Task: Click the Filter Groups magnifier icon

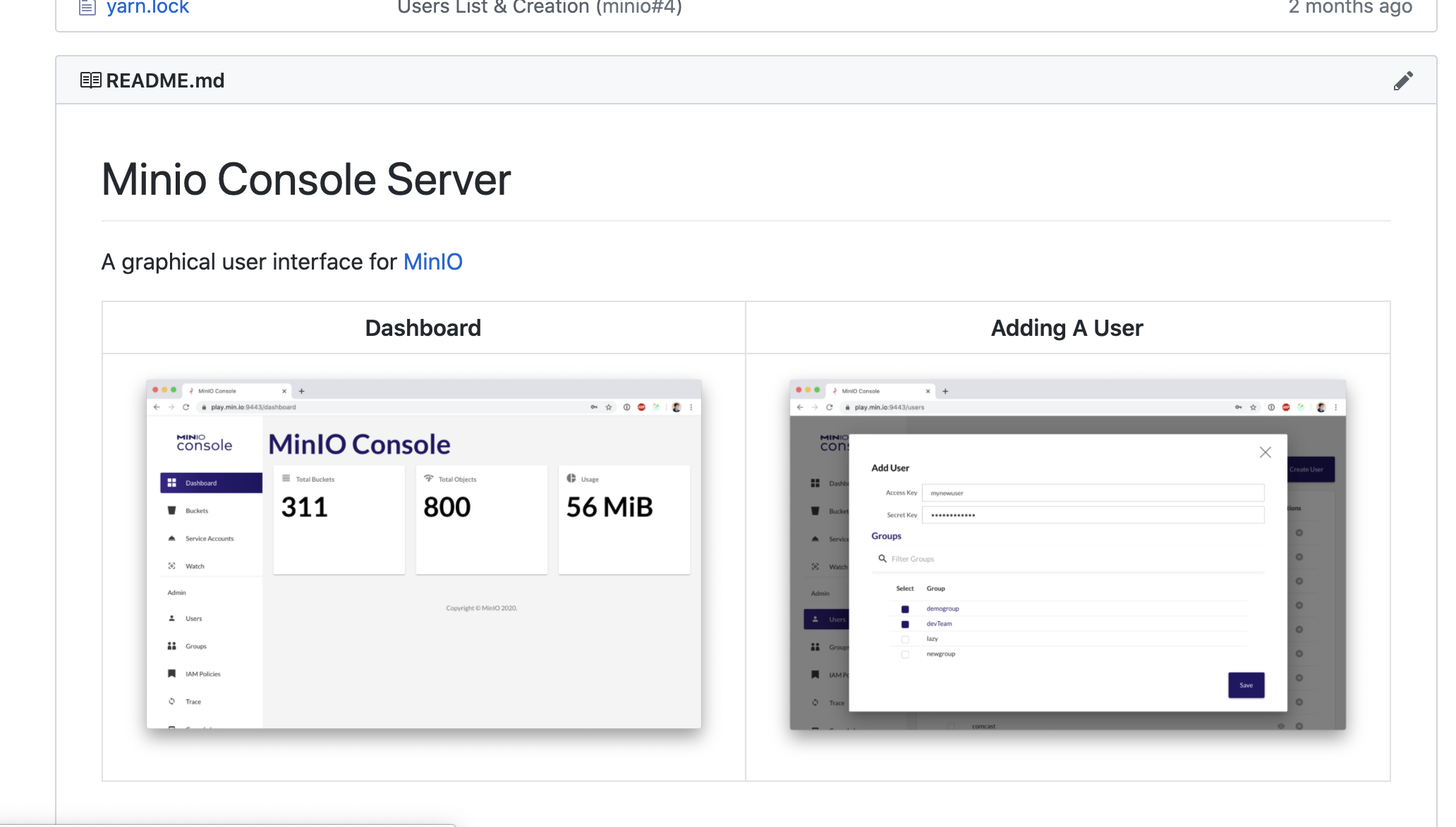Action: tap(882, 558)
